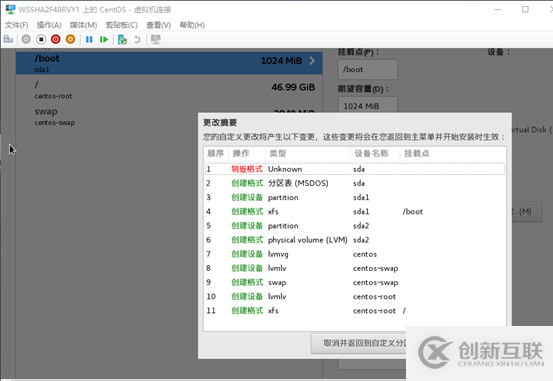The image size is (553, 381).
Task: Click the Turn Off VM icon
Action: tap(41, 39)
